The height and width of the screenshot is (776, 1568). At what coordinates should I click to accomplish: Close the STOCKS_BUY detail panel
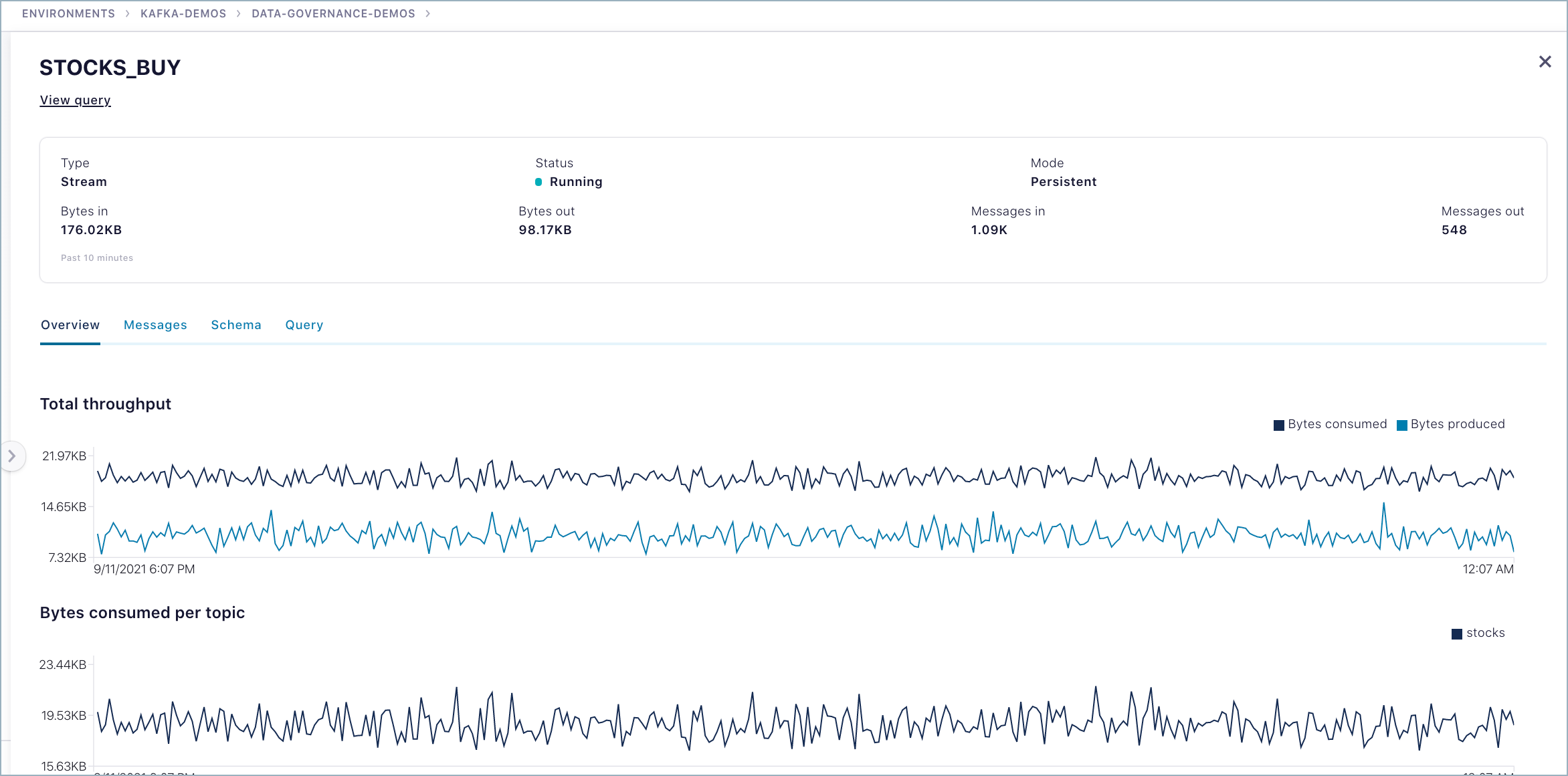pos(1545,62)
